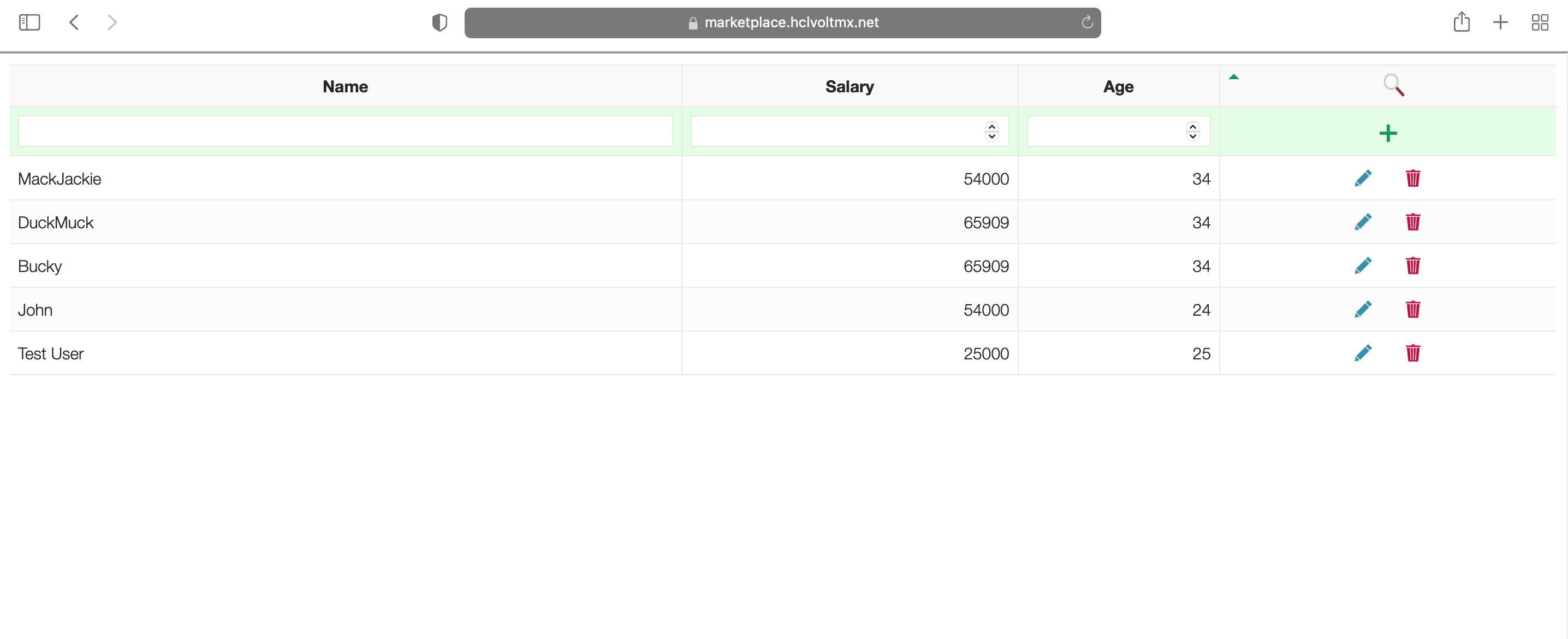Decrement Salary with the down stepper arrow

991,136
